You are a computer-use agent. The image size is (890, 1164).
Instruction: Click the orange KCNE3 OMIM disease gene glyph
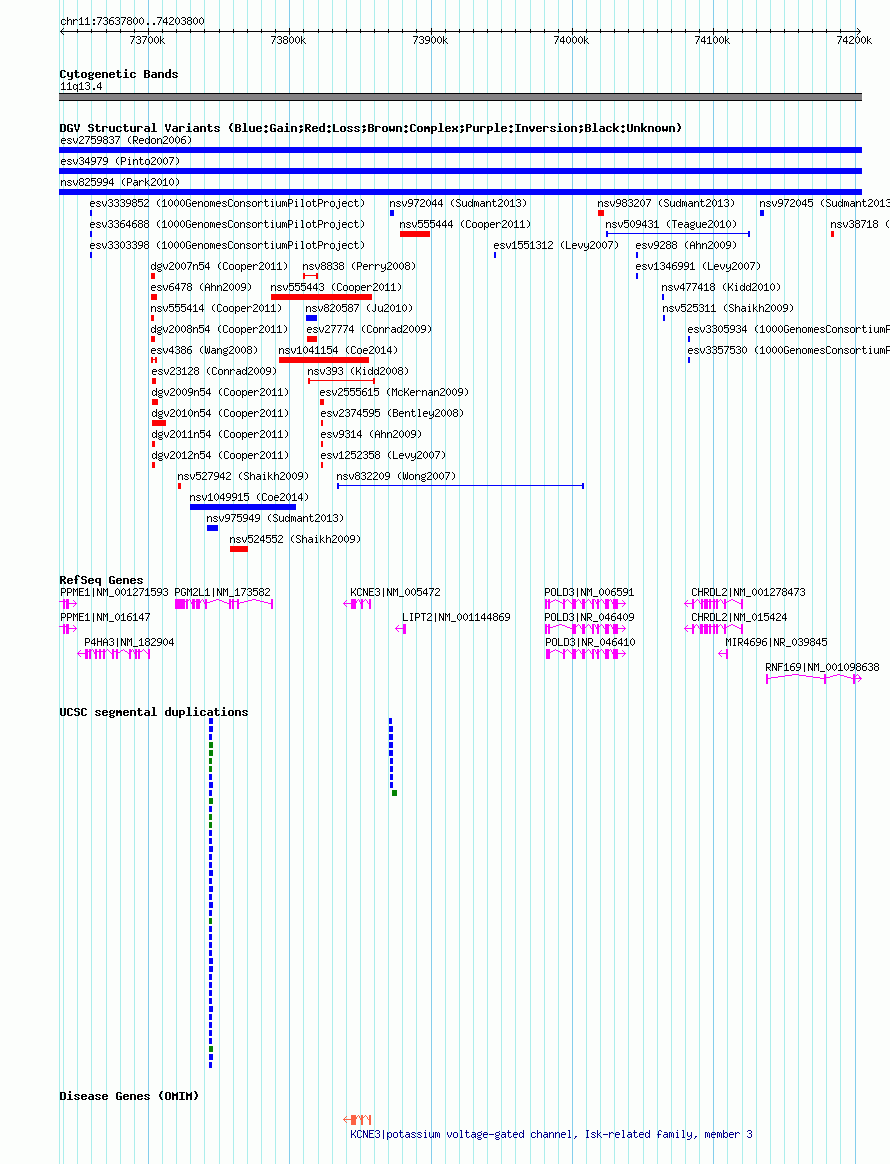click(x=358, y=1119)
